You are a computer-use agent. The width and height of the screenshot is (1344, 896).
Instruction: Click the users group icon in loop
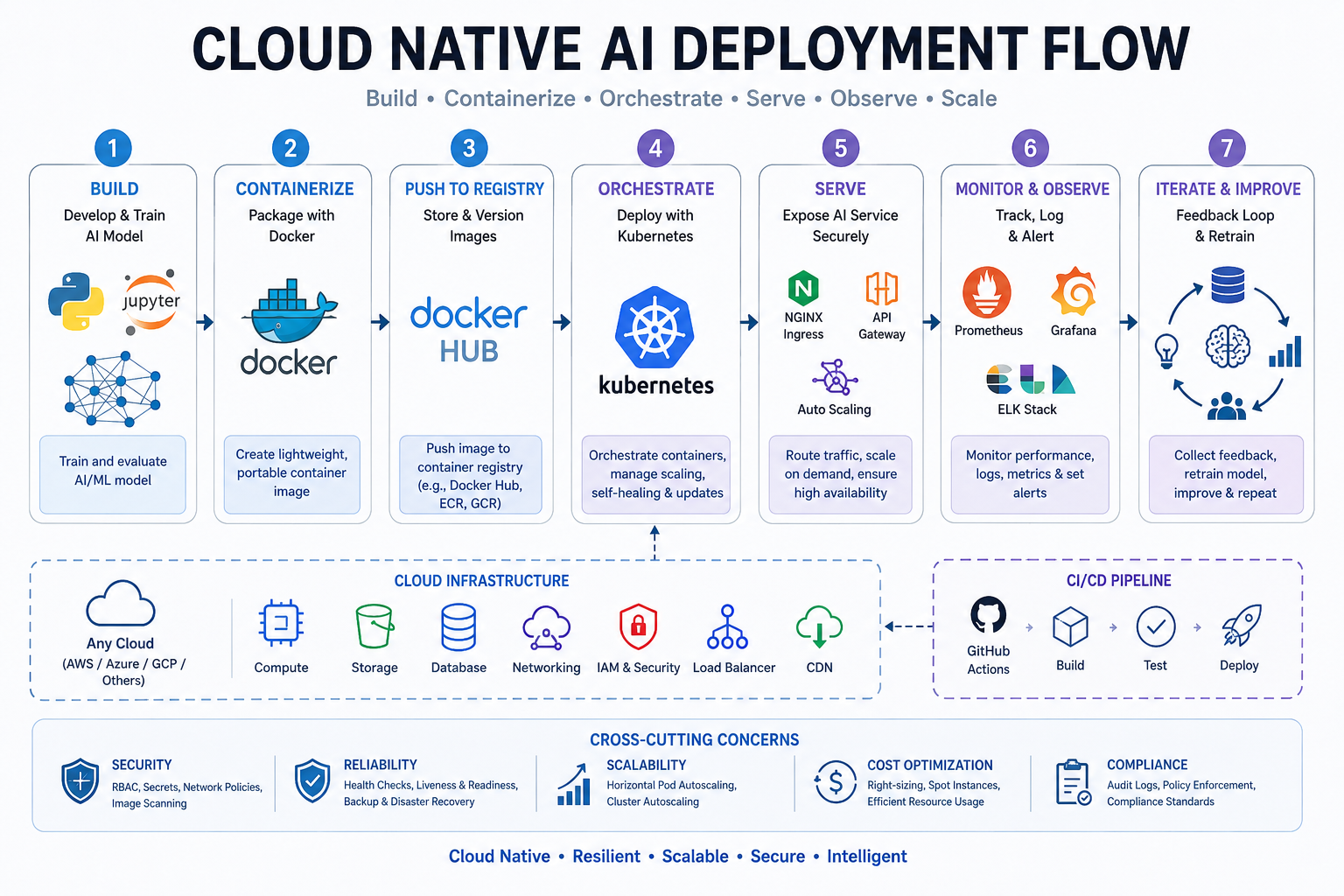pos(1227,407)
